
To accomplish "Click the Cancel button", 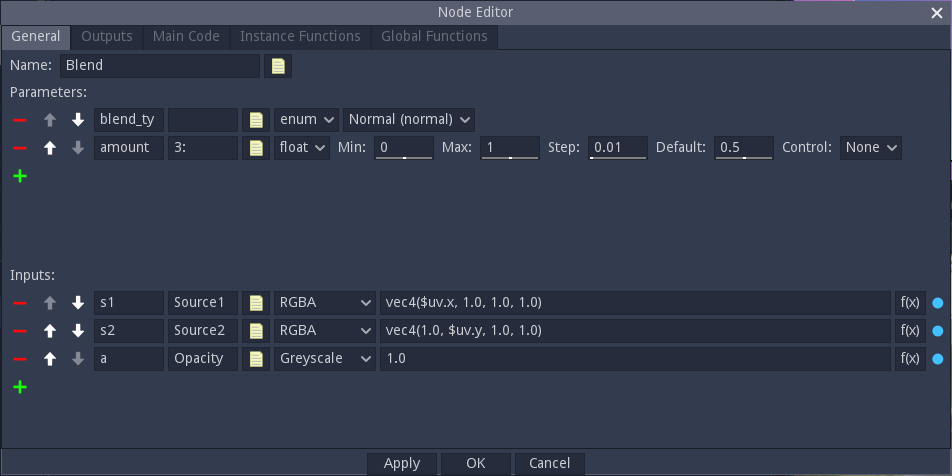I will point(549,464).
